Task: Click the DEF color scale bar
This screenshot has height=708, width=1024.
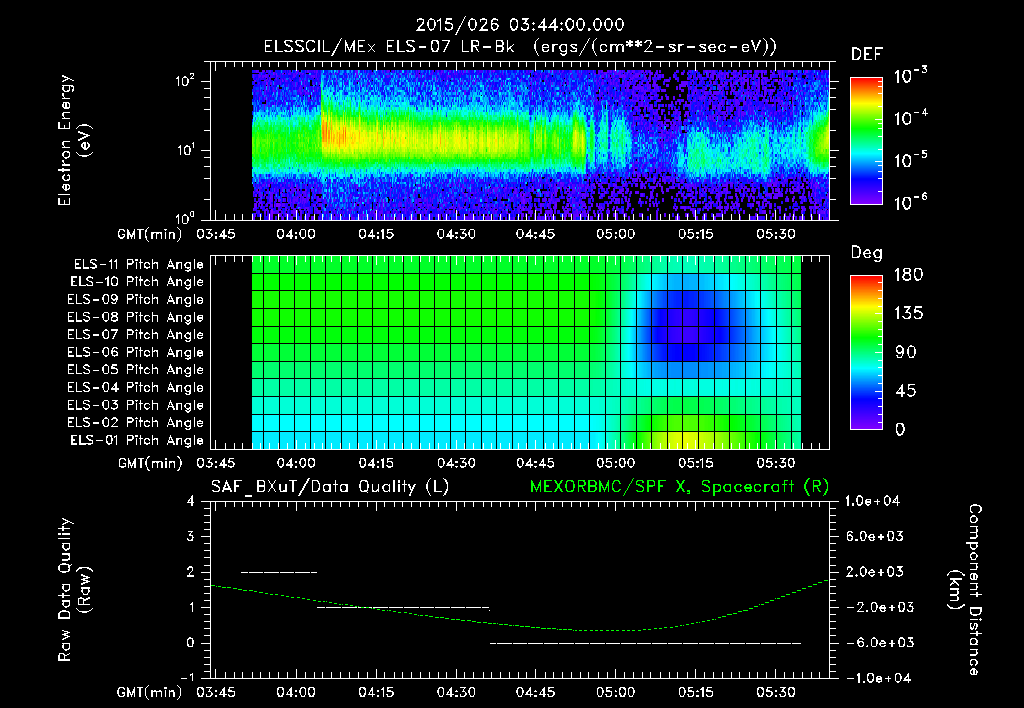Action: click(x=866, y=141)
